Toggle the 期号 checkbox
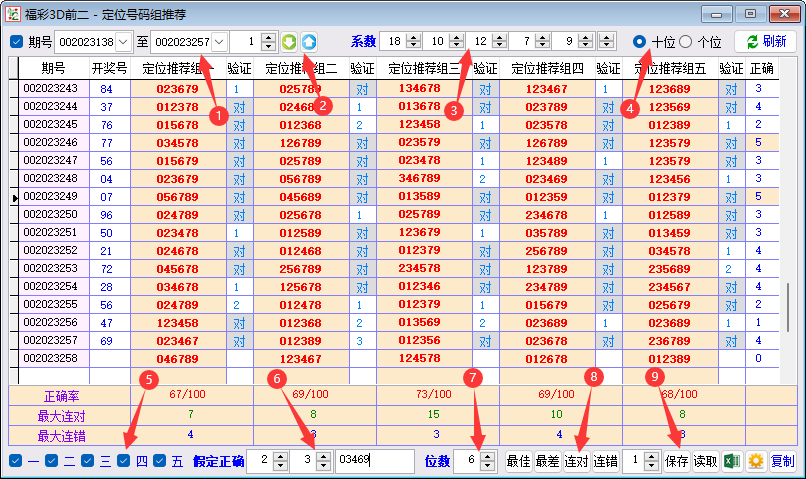This screenshot has height=479, width=806. click(x=17, y=42)
